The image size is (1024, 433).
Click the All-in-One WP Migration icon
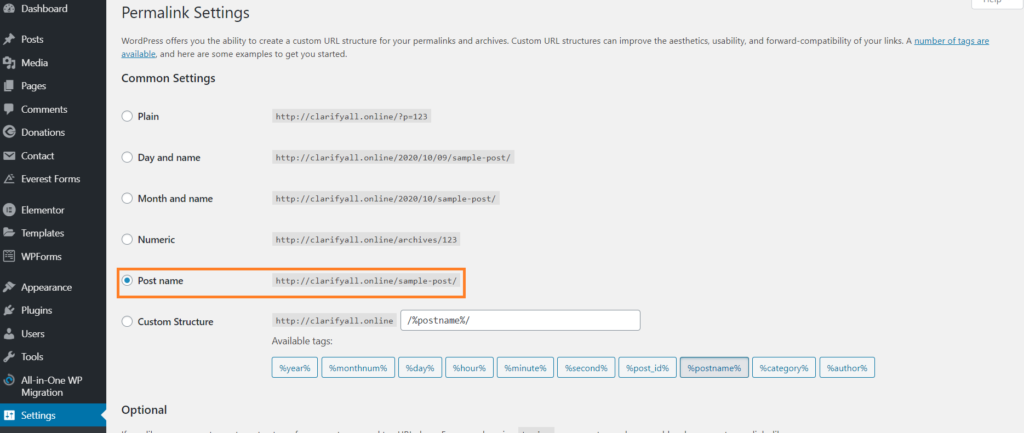point(9,380)
